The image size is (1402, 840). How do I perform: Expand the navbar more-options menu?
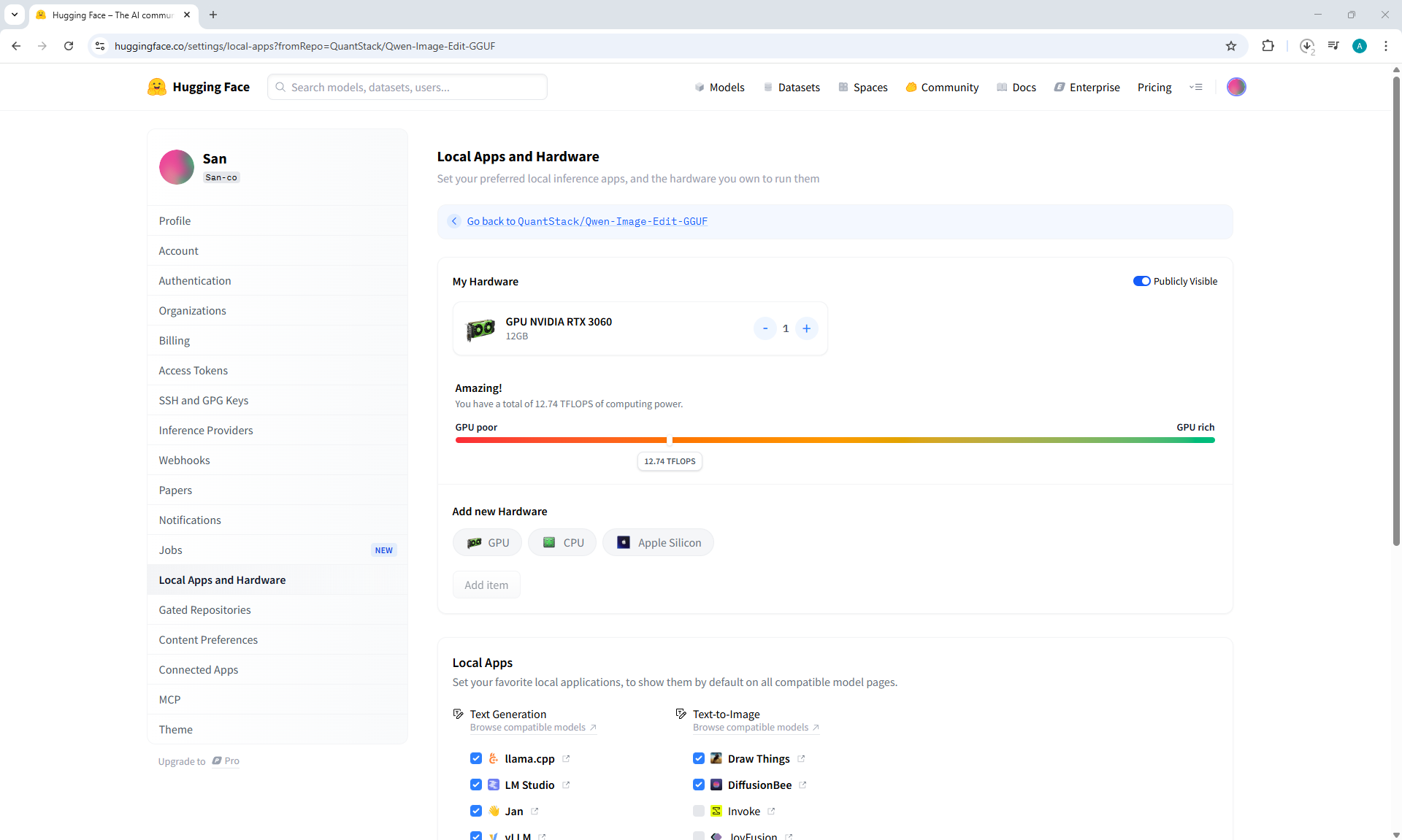[1195, 87]
